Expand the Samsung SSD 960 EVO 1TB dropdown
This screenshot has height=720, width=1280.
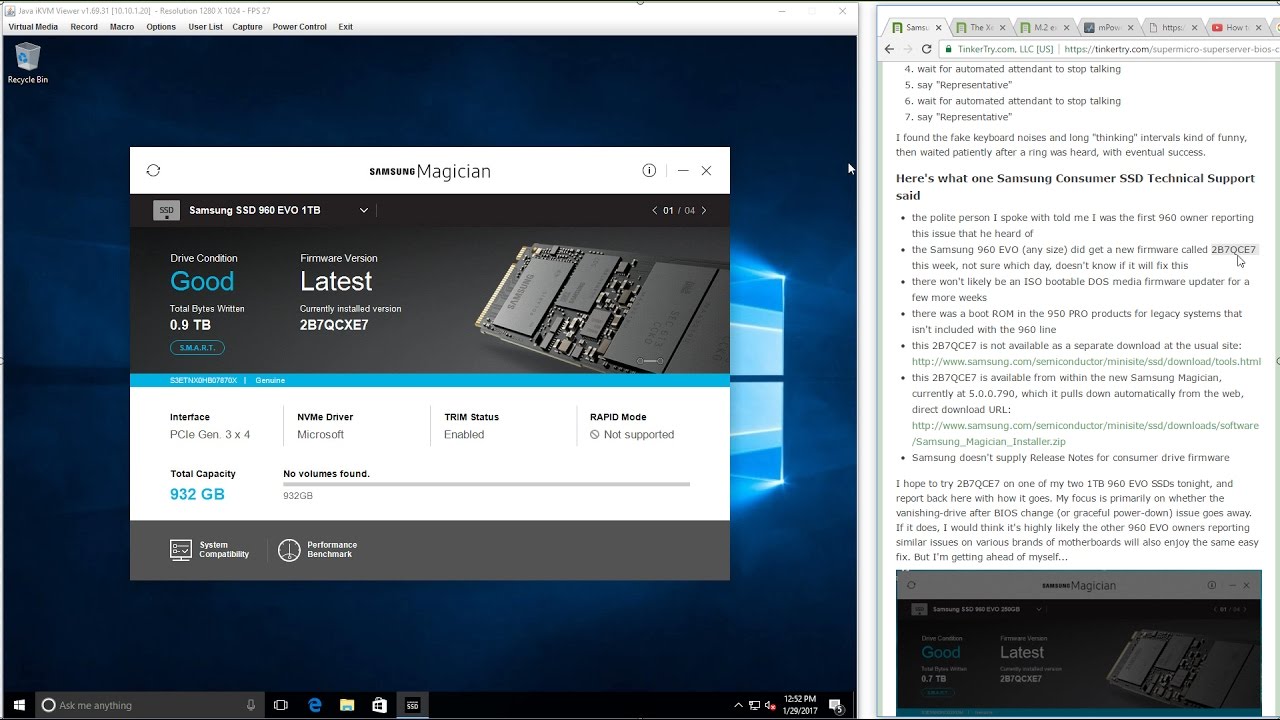tap(364, 210)
